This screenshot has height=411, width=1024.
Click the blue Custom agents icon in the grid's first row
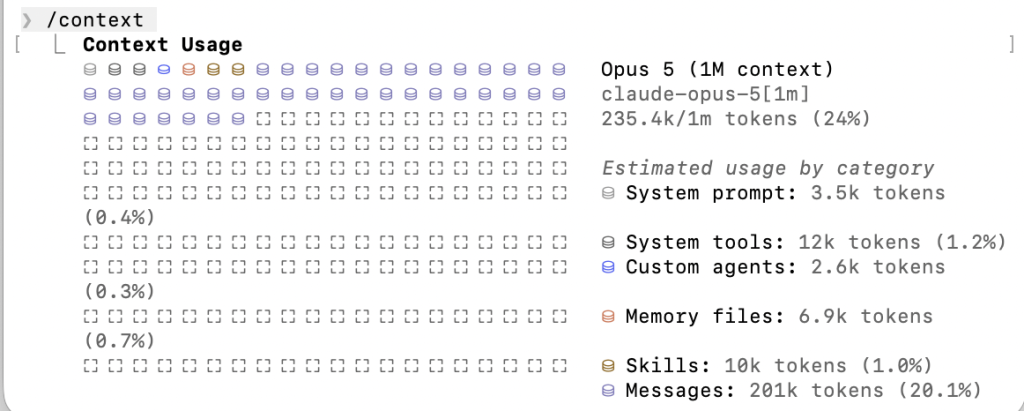pos(164,69)
